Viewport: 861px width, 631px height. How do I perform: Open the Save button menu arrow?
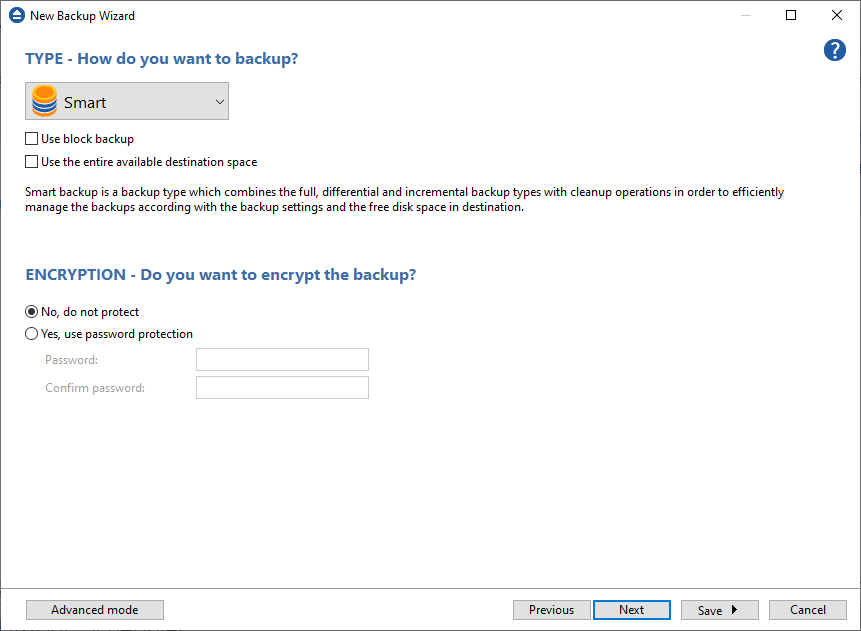point(734,610)
